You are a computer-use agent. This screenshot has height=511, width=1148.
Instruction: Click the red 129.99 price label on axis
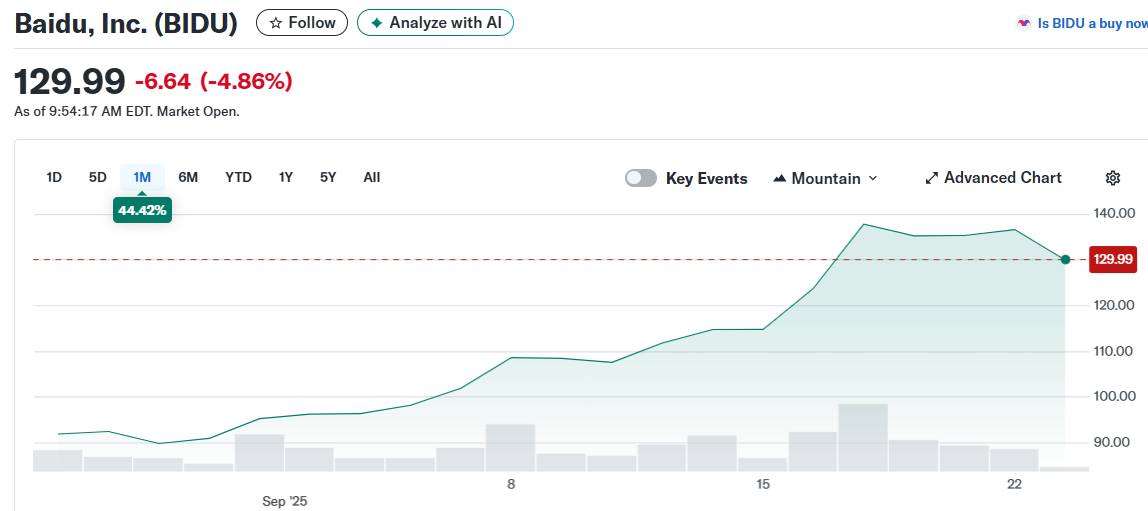pyautogui.click(x=1112, y=259)
